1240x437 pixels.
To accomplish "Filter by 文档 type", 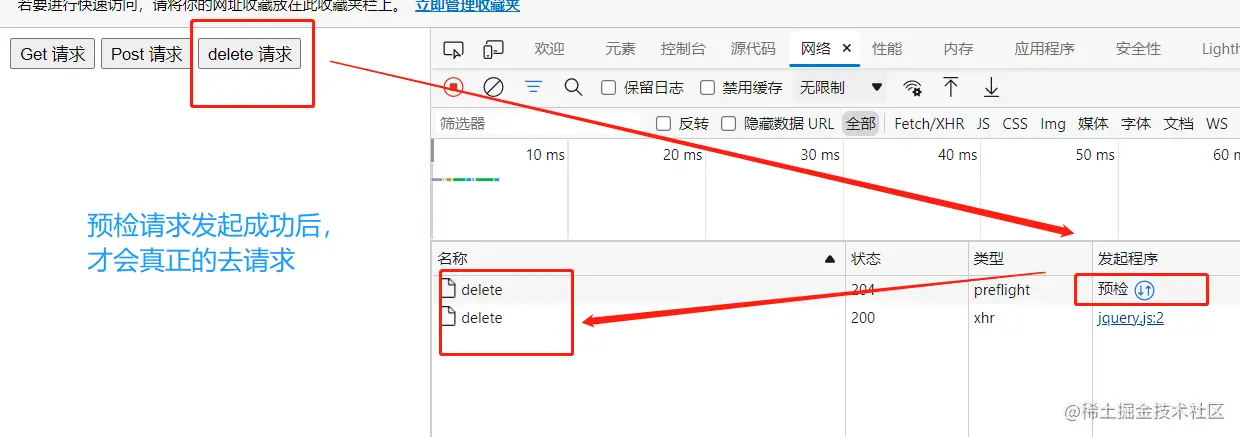I will [1178, 124].
